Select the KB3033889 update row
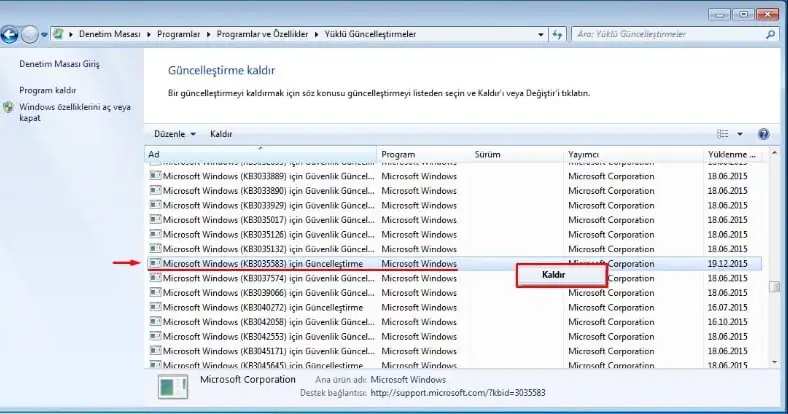Viewport: 788px width, 414px height. (455, 176)
